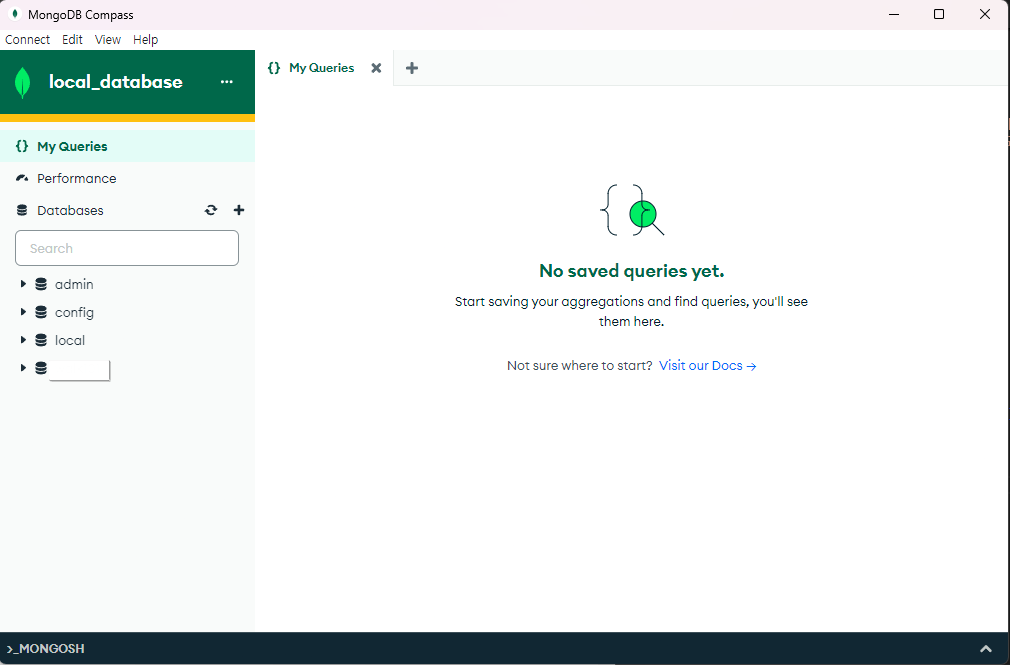Expand the MONGOSH shell panel chevron

pyautogui.click(x=986, y=649)
